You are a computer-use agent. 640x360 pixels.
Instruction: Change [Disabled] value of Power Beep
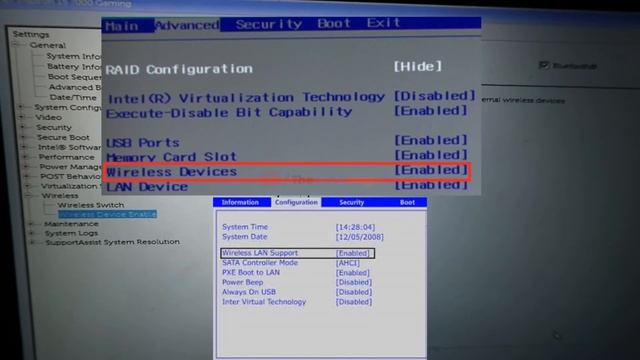[x=354, y=282]
